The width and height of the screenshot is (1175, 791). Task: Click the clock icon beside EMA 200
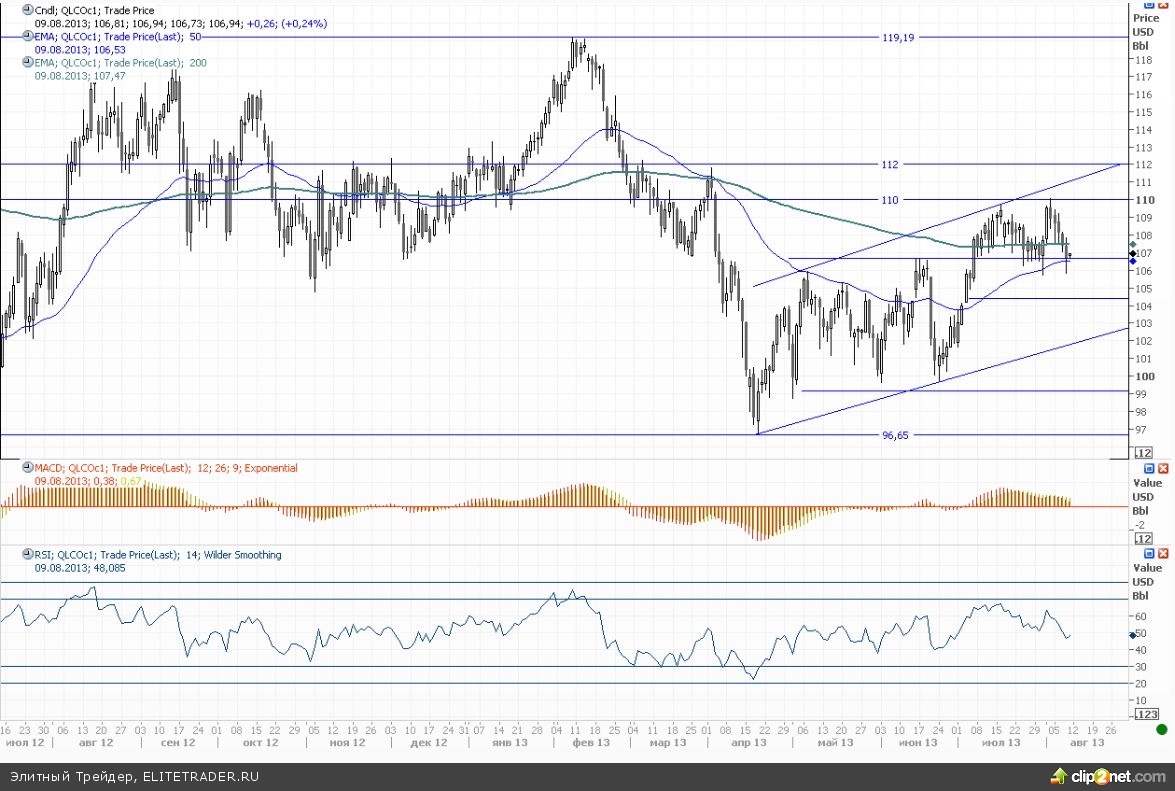tap(27, 62)
